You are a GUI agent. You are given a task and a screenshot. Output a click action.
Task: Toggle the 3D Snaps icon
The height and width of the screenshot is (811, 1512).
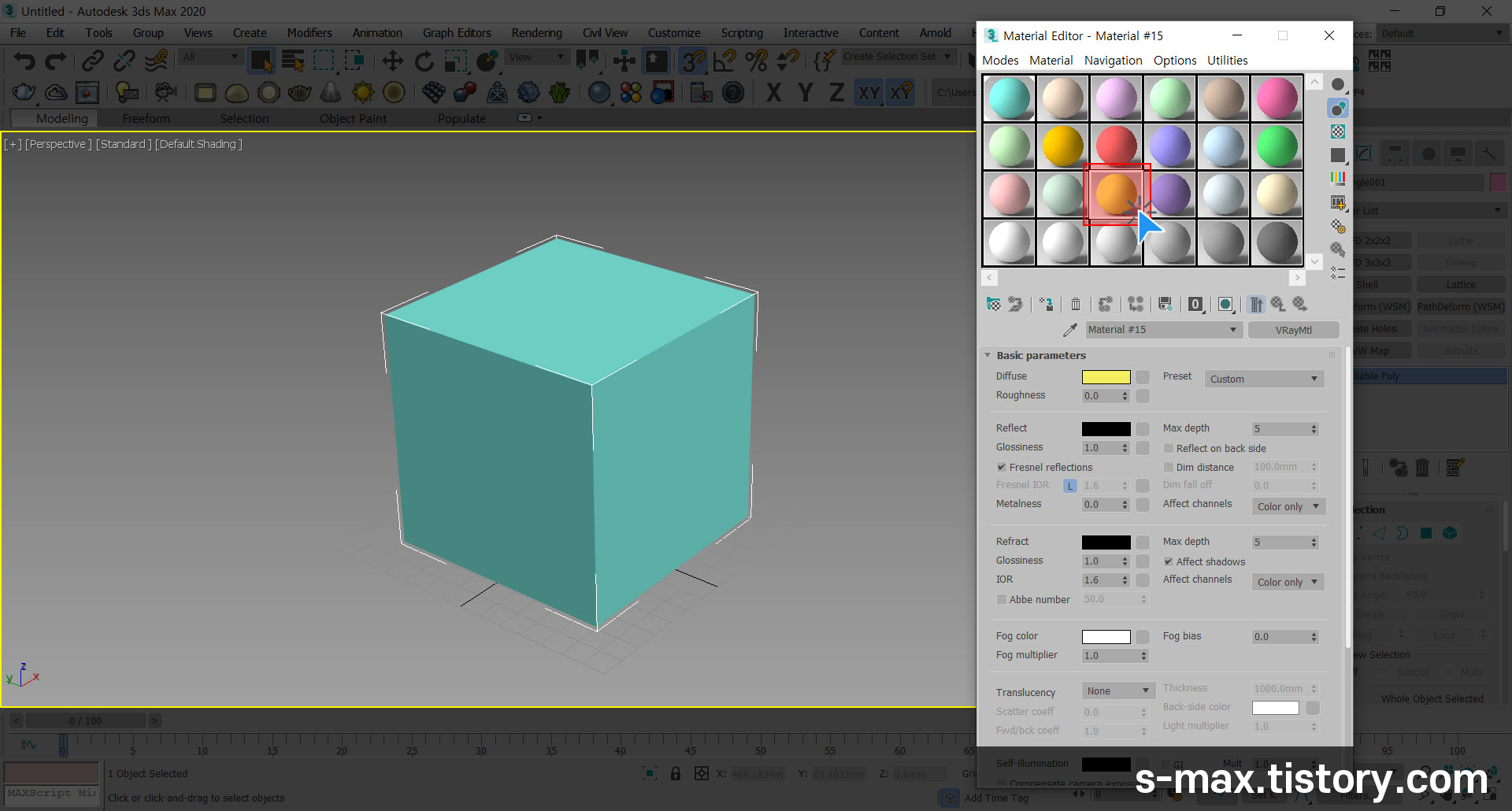(693, 61)
